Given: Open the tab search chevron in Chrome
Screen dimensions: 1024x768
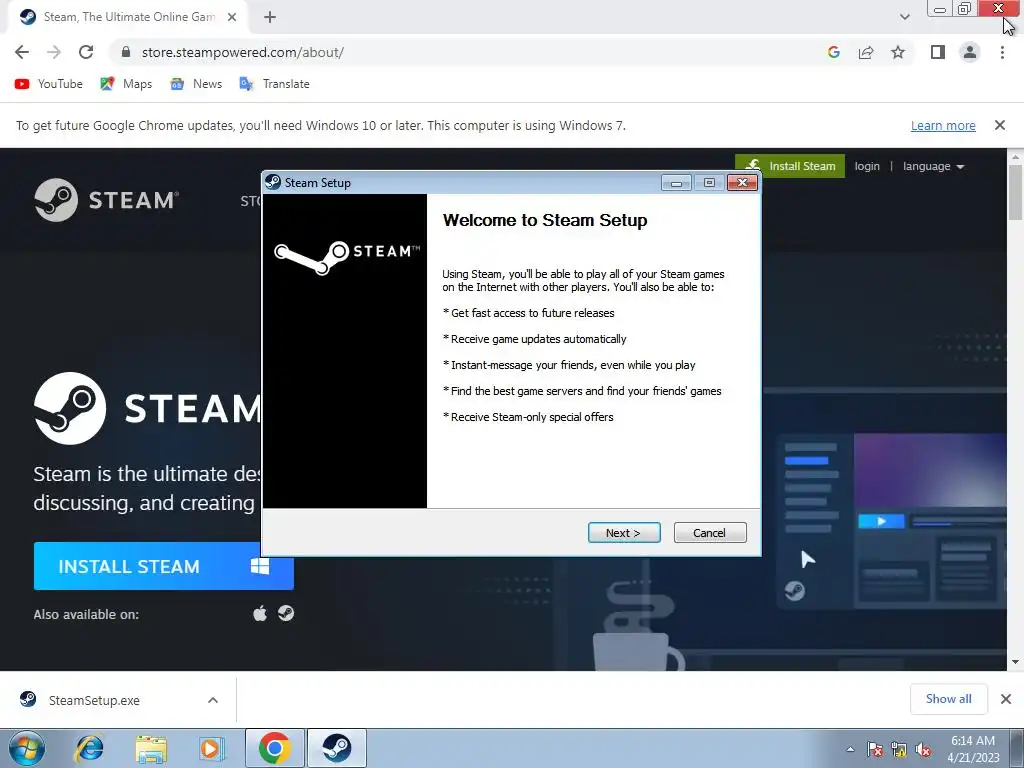Looking at the screenshot, I should 904,17.
